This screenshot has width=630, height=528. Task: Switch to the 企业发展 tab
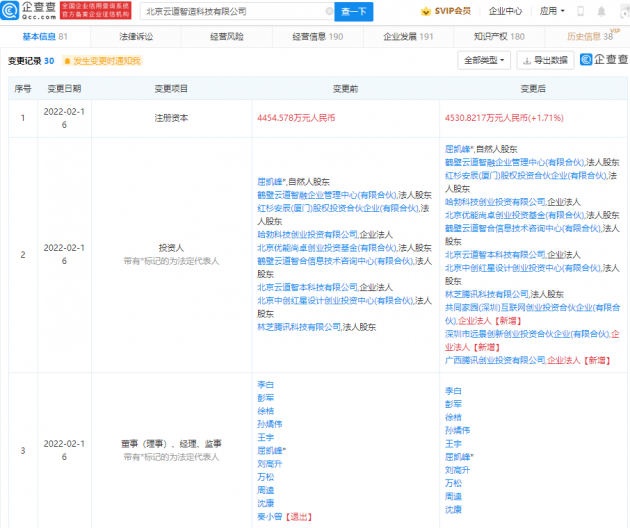coord(408,37)
